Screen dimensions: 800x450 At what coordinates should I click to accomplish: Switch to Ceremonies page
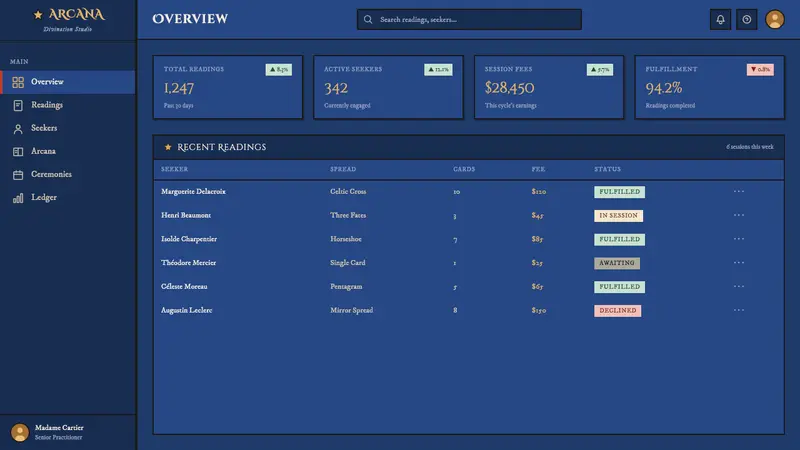tap(68, 174)
